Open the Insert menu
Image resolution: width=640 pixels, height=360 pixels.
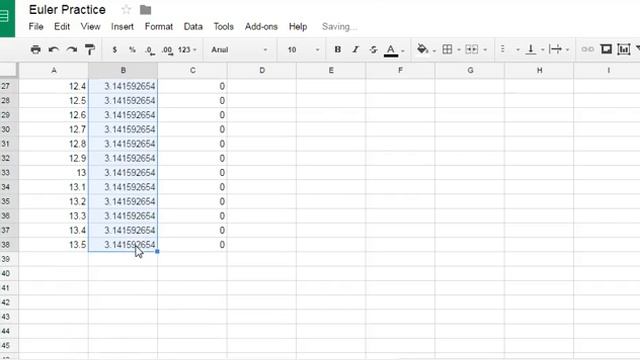pos(122,27)
